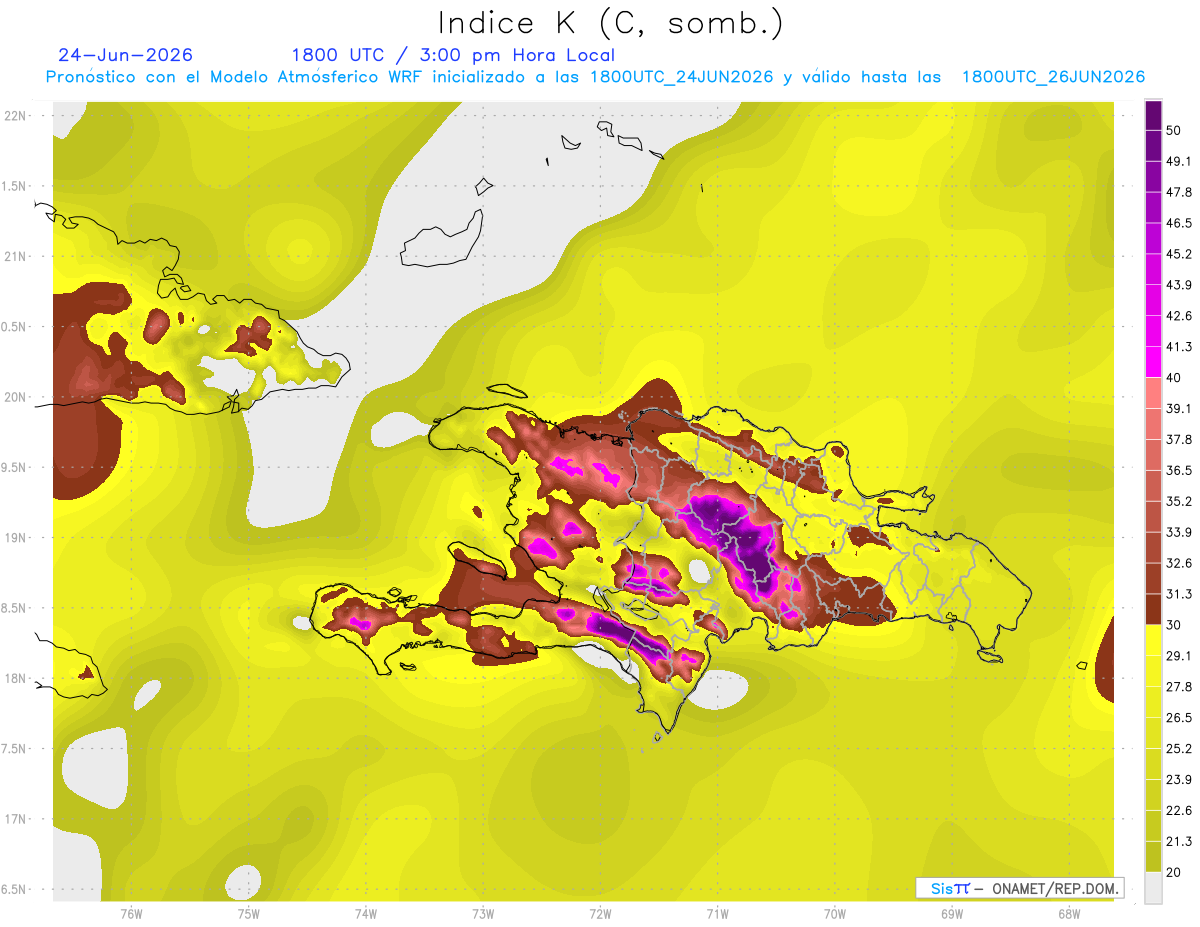Click the "43.9" value on the color scale
1200x927 pixels.
click(x=1179, y=285)
